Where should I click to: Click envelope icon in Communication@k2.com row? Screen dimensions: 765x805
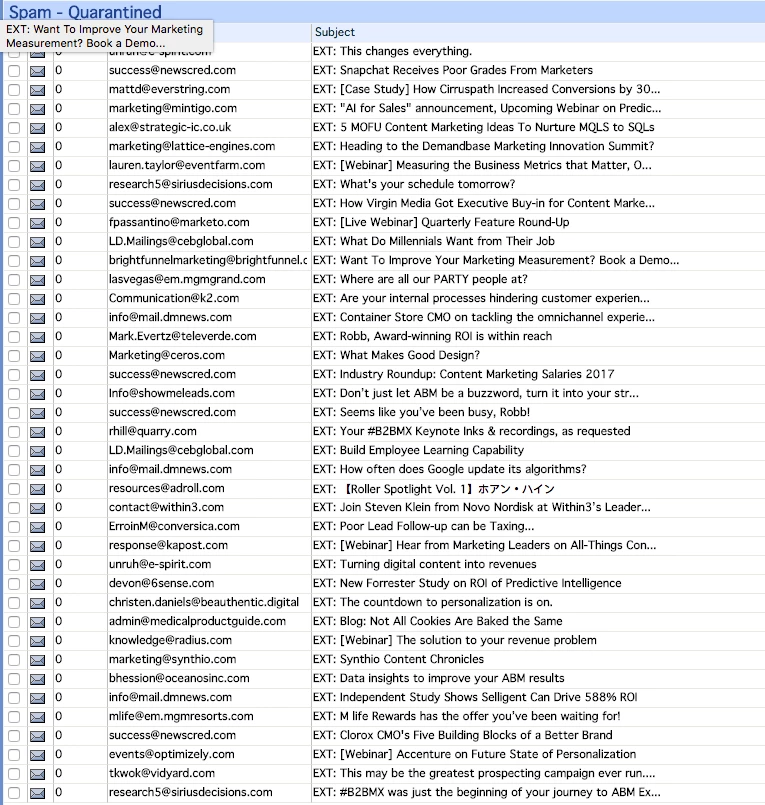coord(37,299)
